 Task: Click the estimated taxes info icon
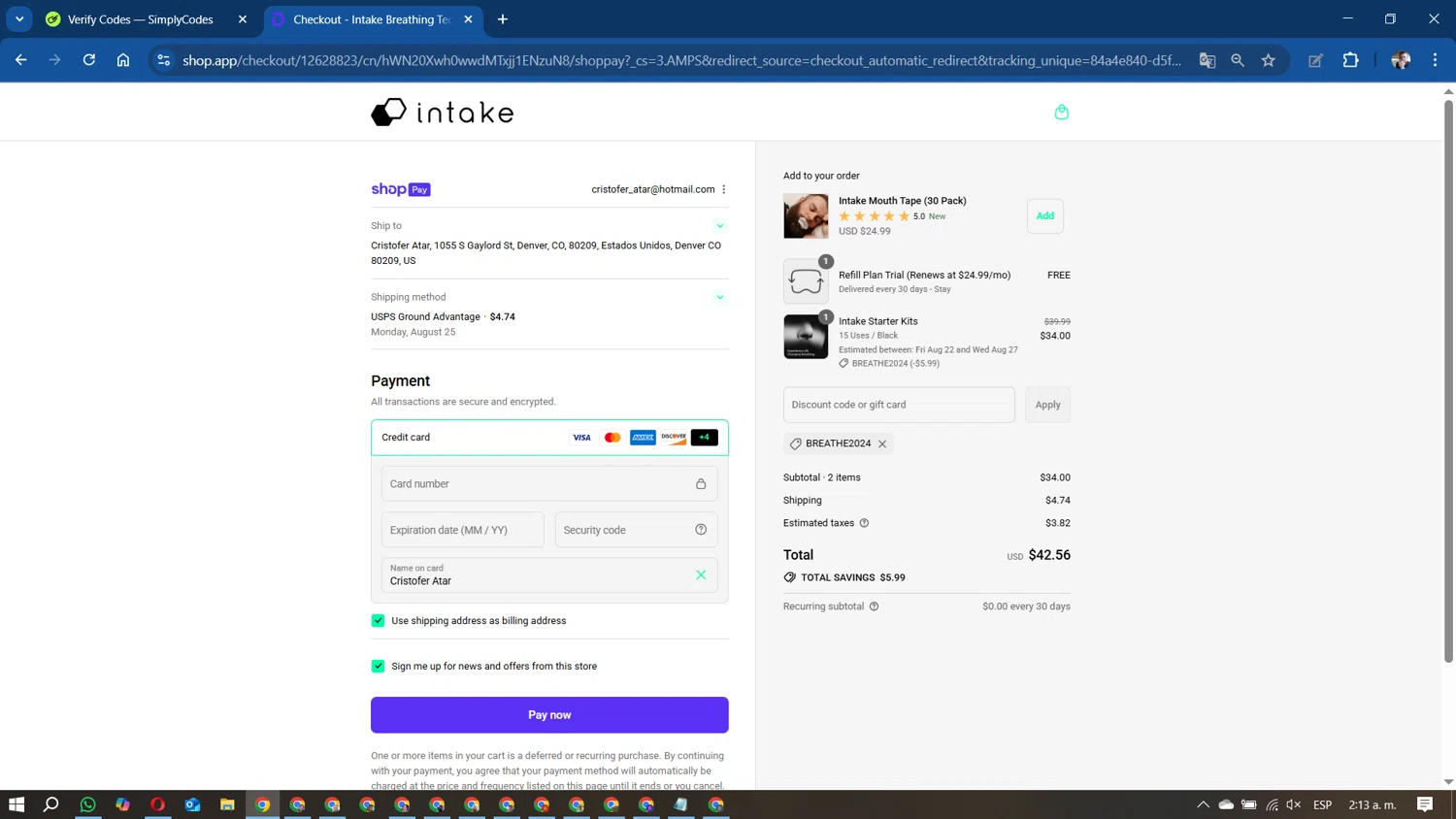(x=864, y=523)
